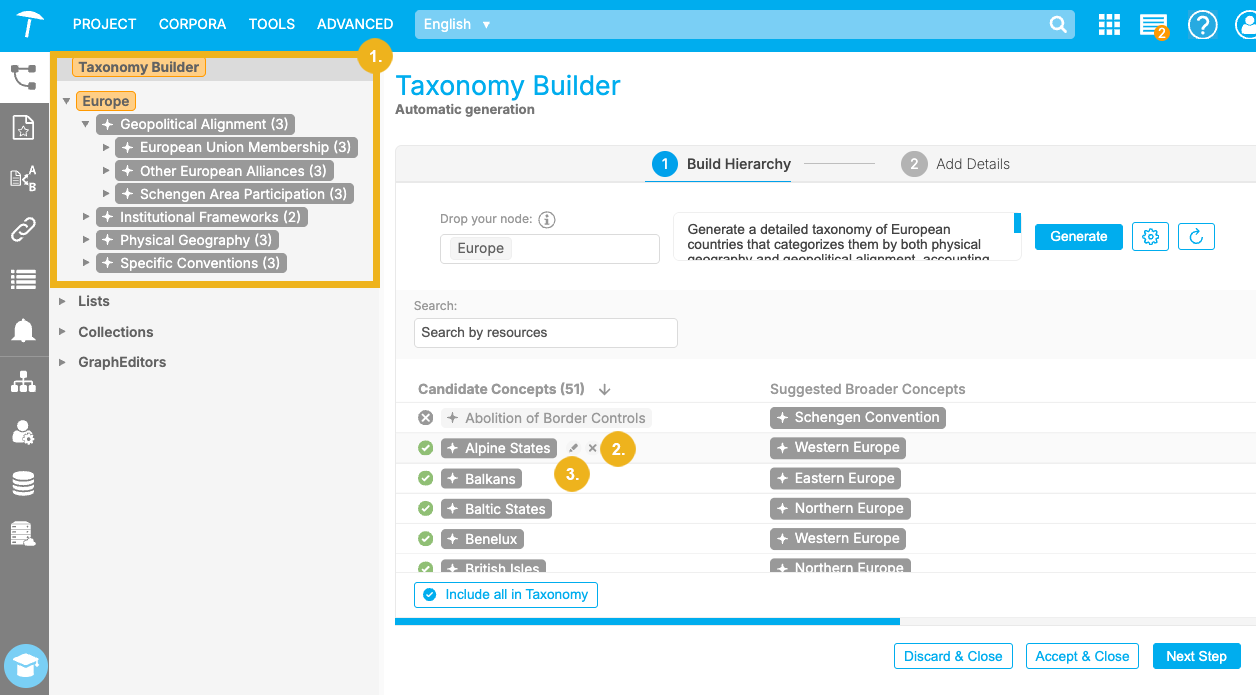Screen dimensions: 1256x695
Task: Open the CORPORA menu
Action: [192, 24]
